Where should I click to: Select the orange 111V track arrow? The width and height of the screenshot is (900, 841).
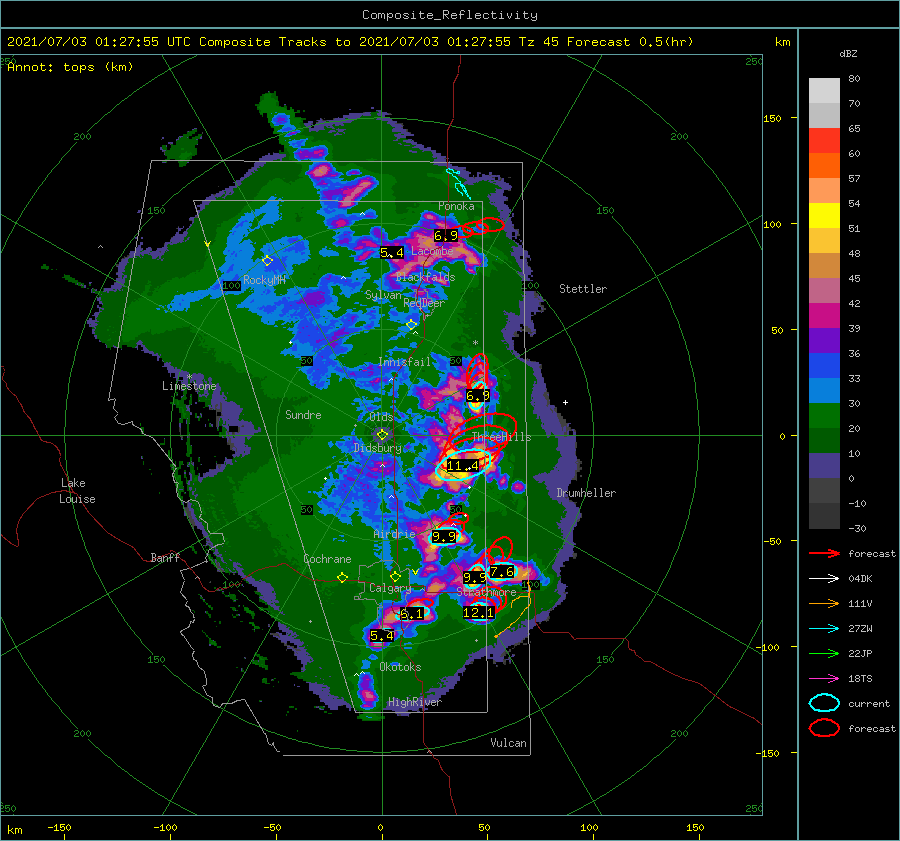click(824, 603)
